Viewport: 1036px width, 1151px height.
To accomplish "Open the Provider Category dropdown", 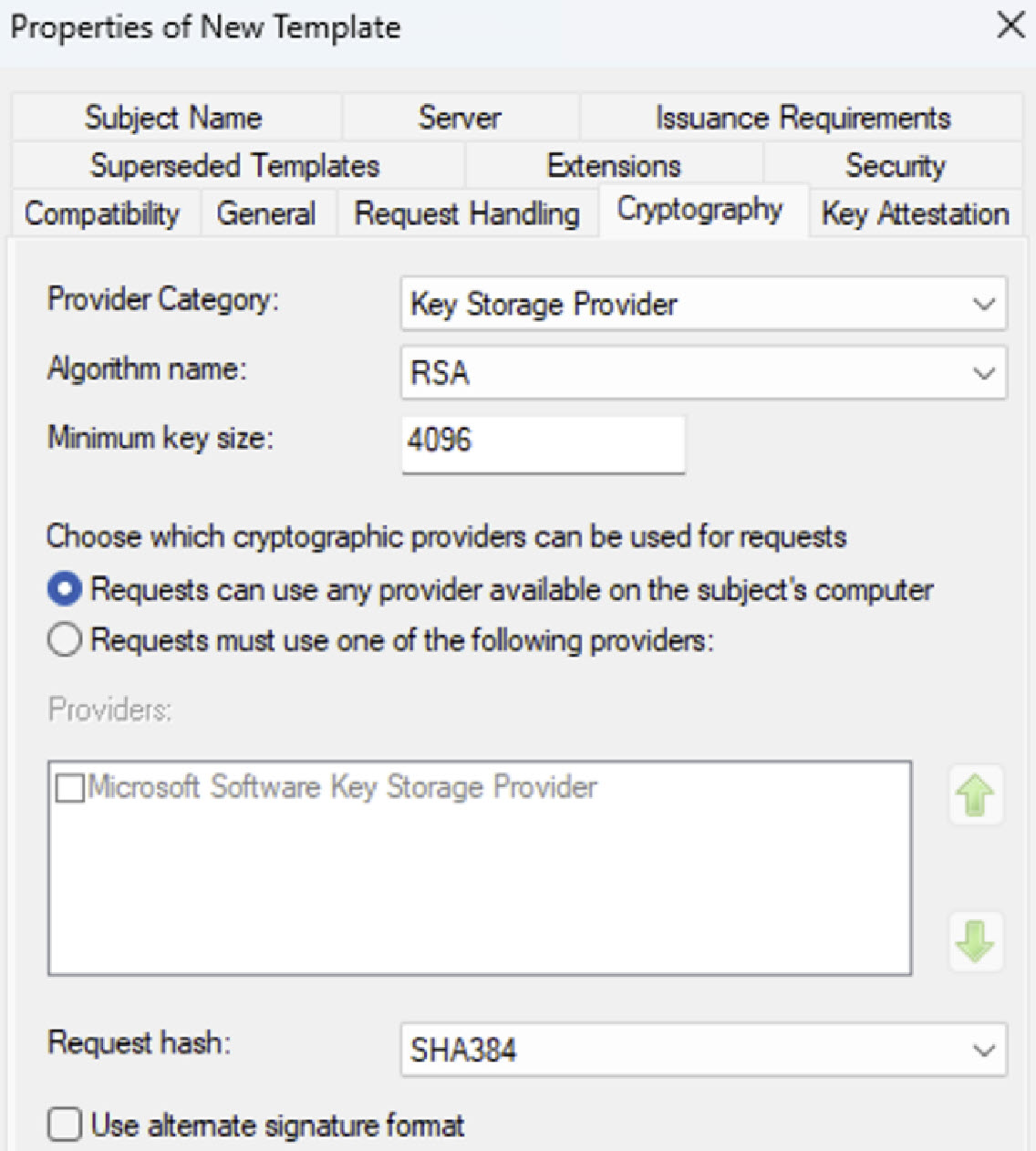I will pyautogui.click(x=703, y=304).
